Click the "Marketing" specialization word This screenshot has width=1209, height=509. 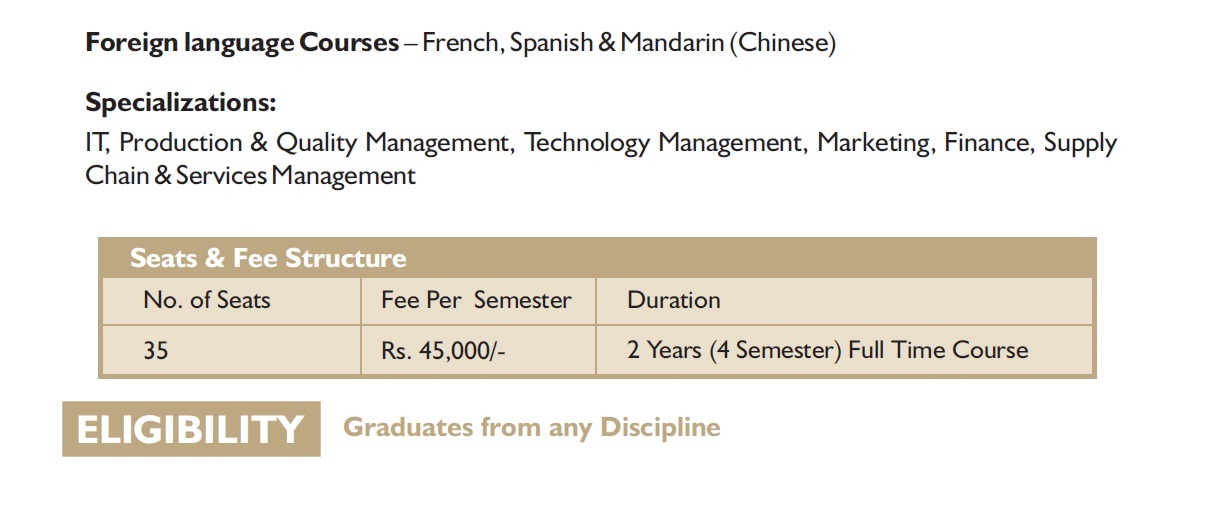[x=875, y=143]
